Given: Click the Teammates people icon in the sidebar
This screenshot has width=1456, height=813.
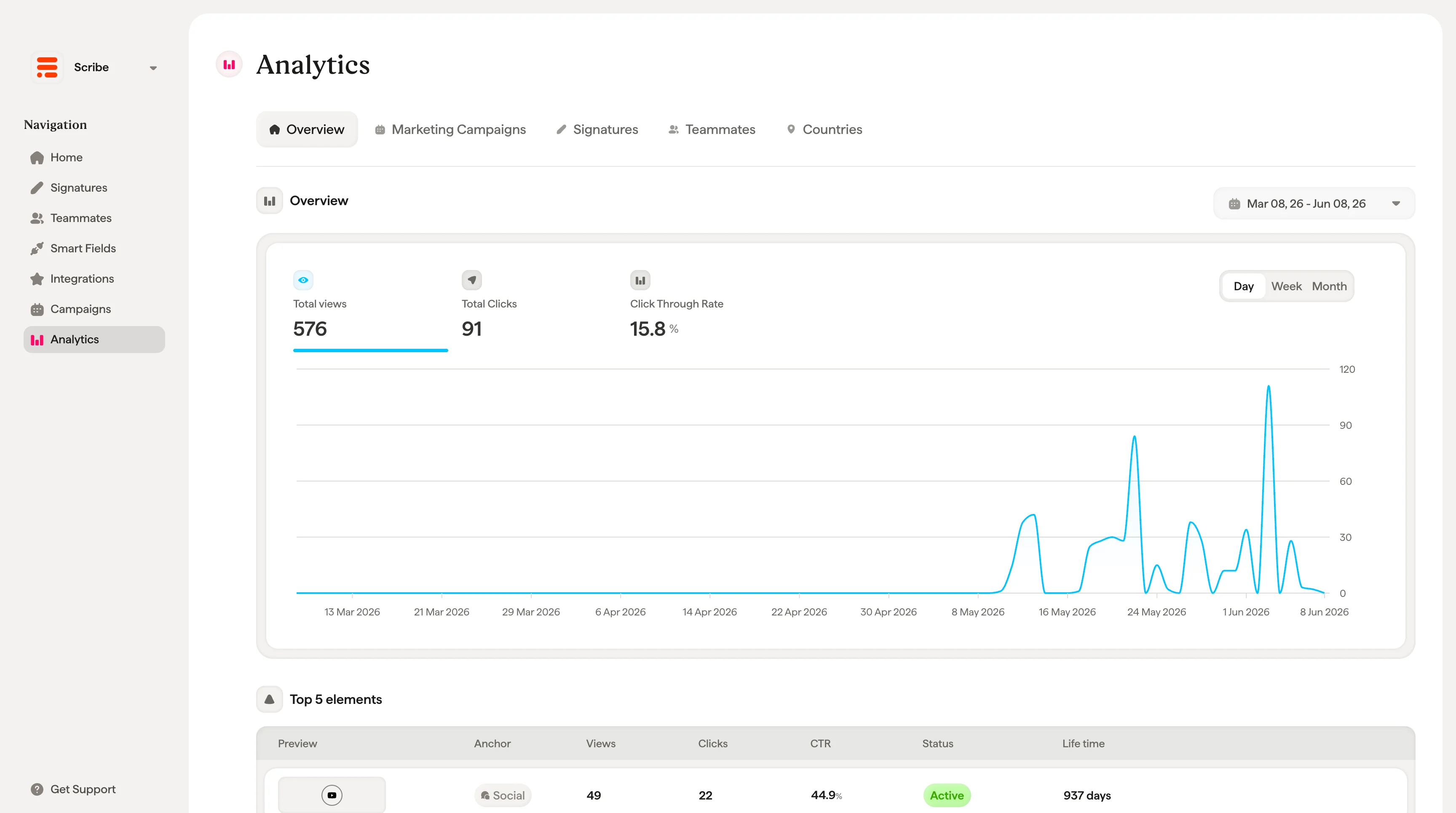Looking at the screenshot, I should tap(37, 218).
